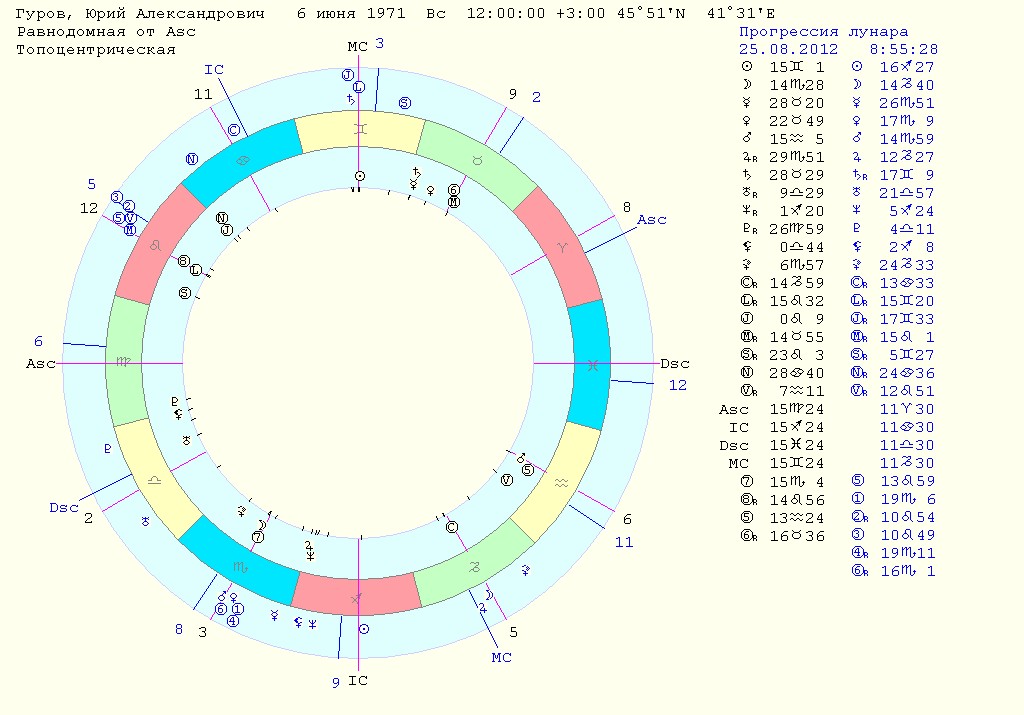Viewport: 1024px width, 715px height.
Task: Select the natal Venus symbol in the inner ring
Action: coord(430,191)
